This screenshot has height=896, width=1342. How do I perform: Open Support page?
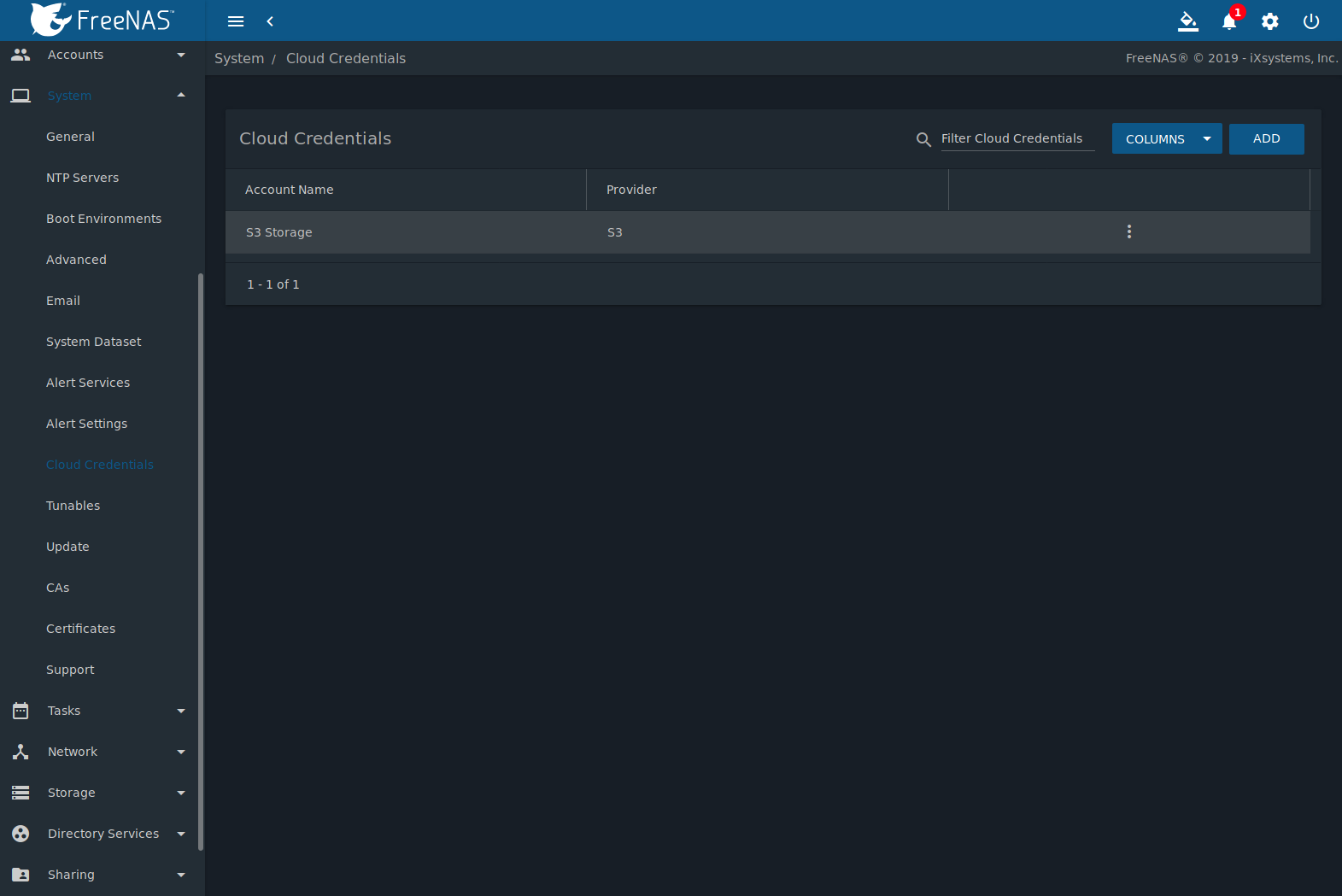click(70, 670)
